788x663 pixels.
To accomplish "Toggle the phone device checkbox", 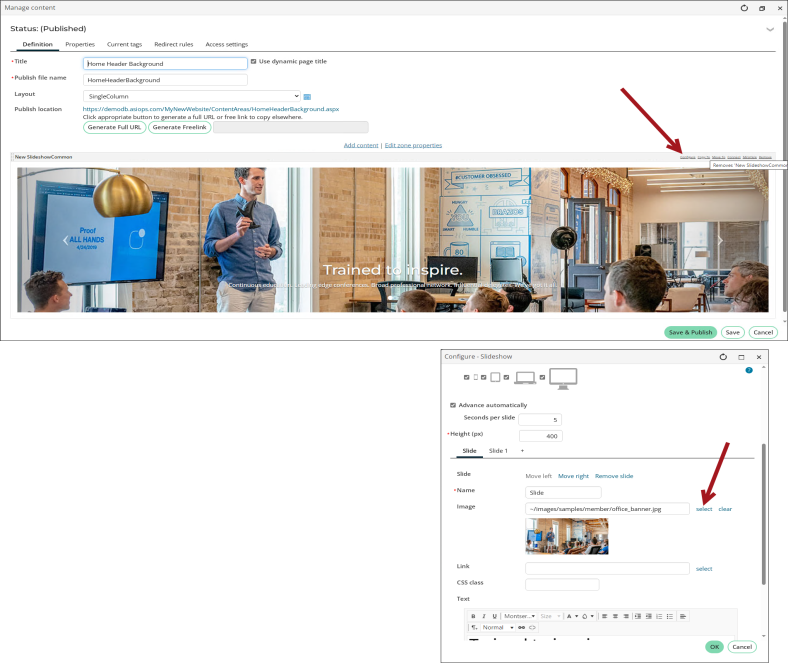I will coord(466,377).
